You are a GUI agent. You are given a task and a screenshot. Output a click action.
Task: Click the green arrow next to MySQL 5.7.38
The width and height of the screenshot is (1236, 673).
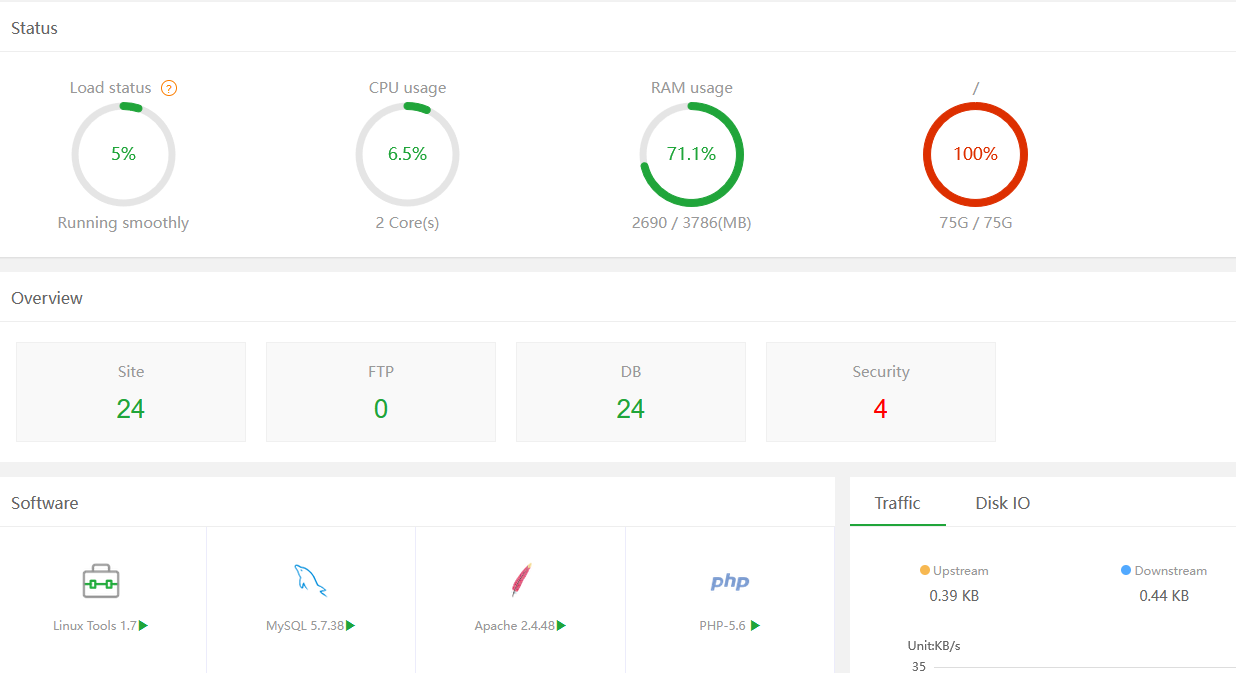351,626
